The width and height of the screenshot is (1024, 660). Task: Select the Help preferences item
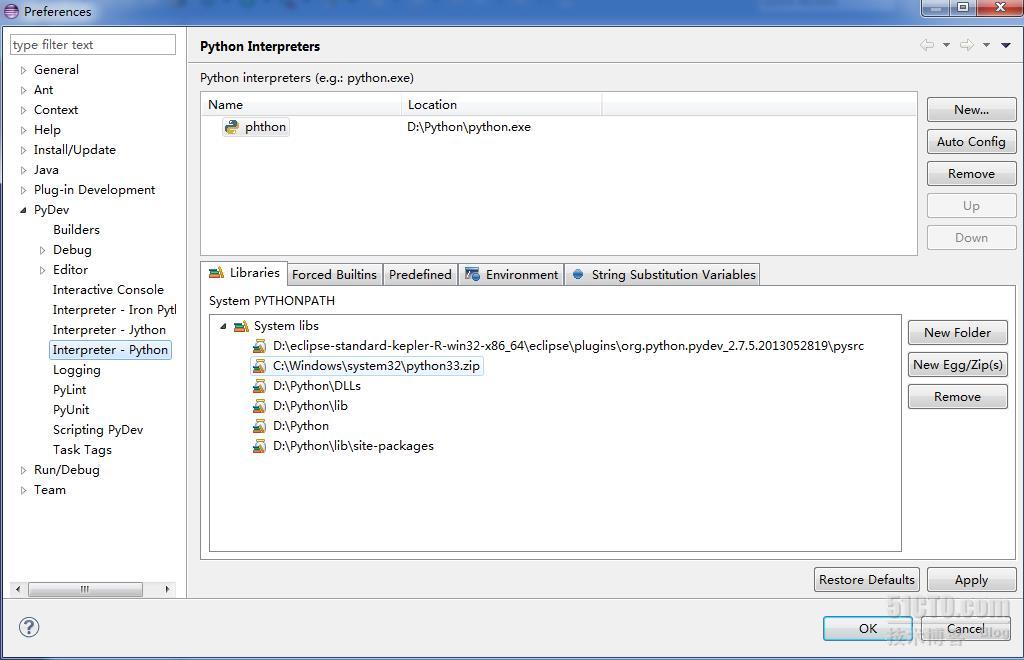(x=47, y=130)
